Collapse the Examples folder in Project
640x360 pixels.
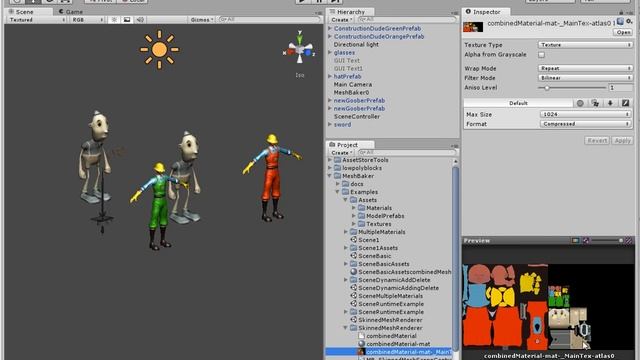point(338,192)
